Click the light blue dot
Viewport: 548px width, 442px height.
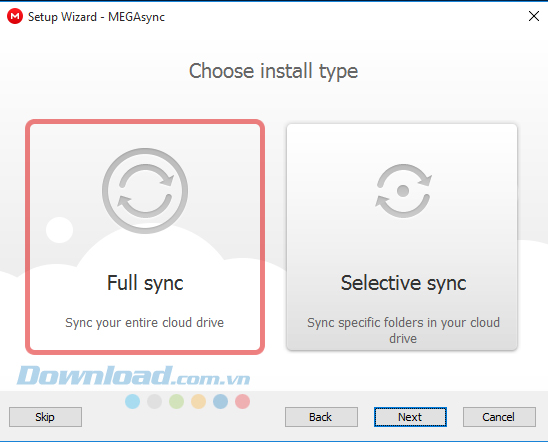pyautogui.click(x=132, y=401)
